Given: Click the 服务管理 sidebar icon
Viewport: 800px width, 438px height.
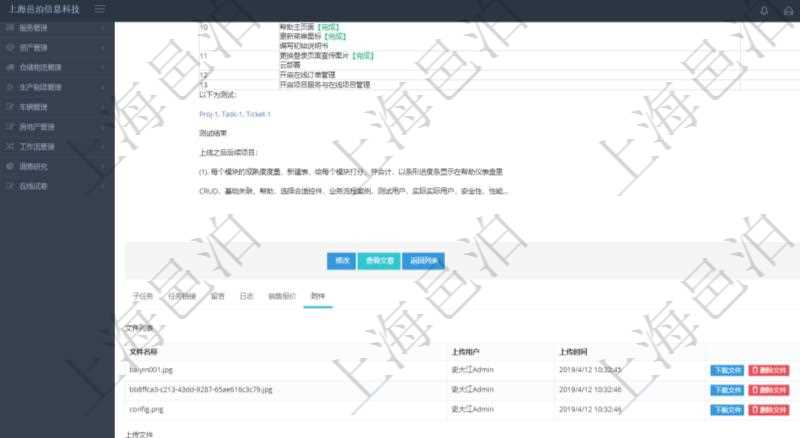Looking at the screenshot, I should tap(10, 28).
